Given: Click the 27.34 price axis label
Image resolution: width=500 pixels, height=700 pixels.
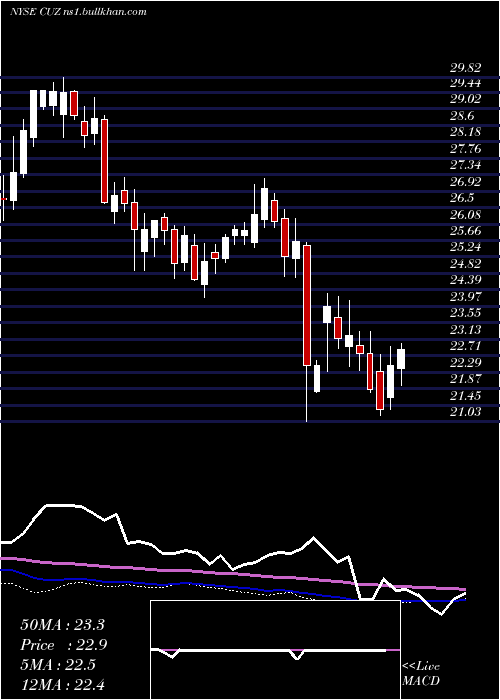Looking at the screenshot, I should pyautogui.click(x=466, y=165).
